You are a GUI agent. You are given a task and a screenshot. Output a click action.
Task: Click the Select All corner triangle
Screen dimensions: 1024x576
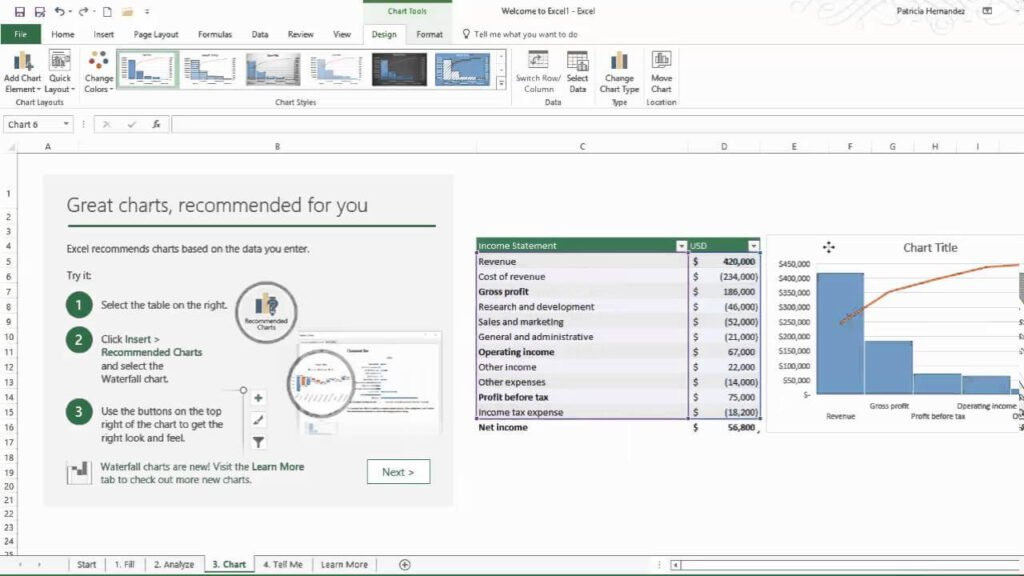point(10,148)
